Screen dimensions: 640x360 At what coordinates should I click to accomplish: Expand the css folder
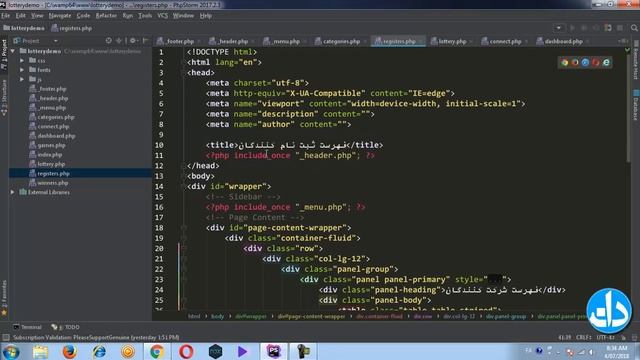pos(22,60)
